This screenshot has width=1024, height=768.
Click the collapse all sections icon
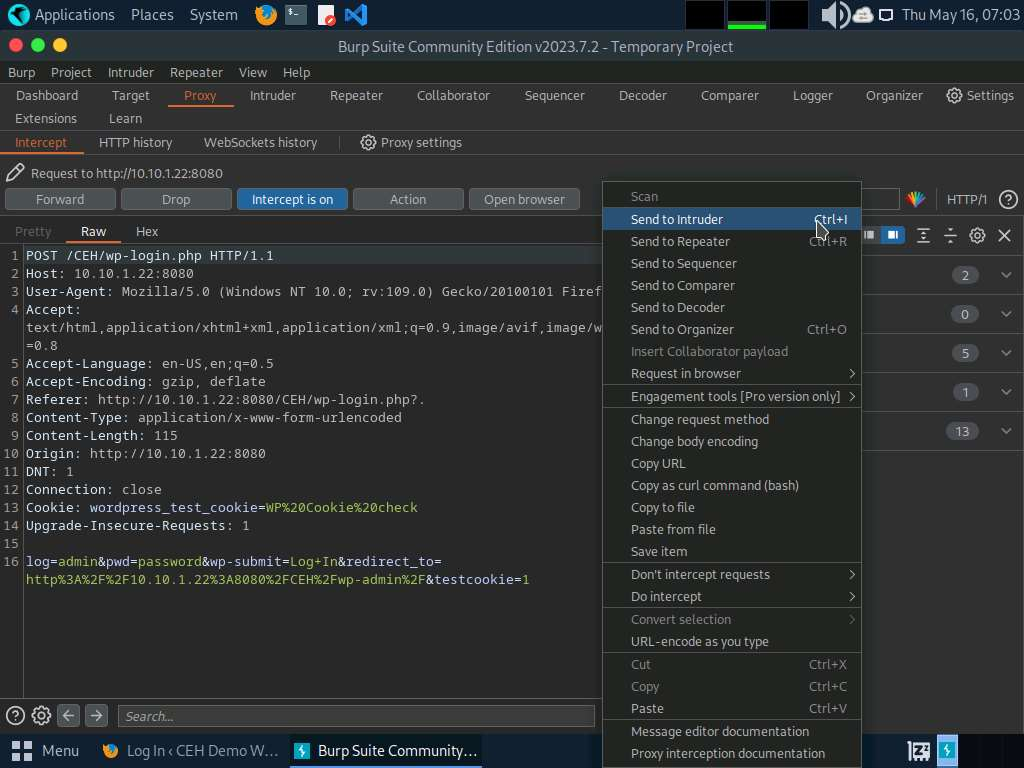[950, 235]
